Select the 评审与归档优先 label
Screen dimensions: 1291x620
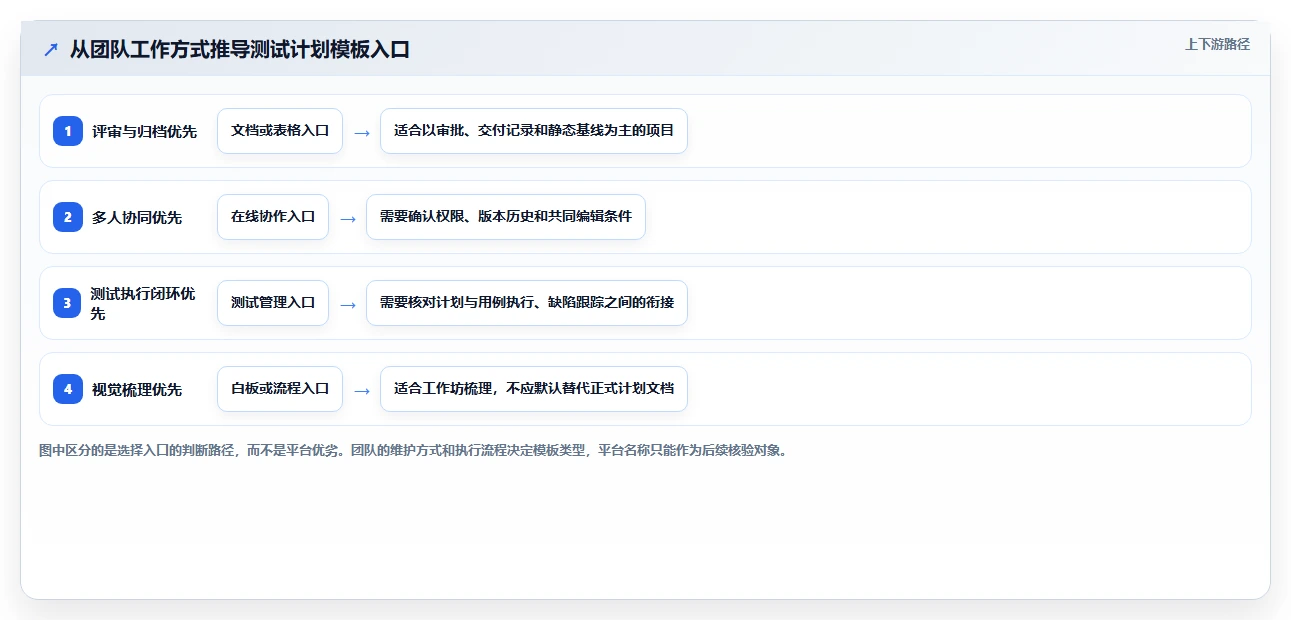(x=144, y=132)
